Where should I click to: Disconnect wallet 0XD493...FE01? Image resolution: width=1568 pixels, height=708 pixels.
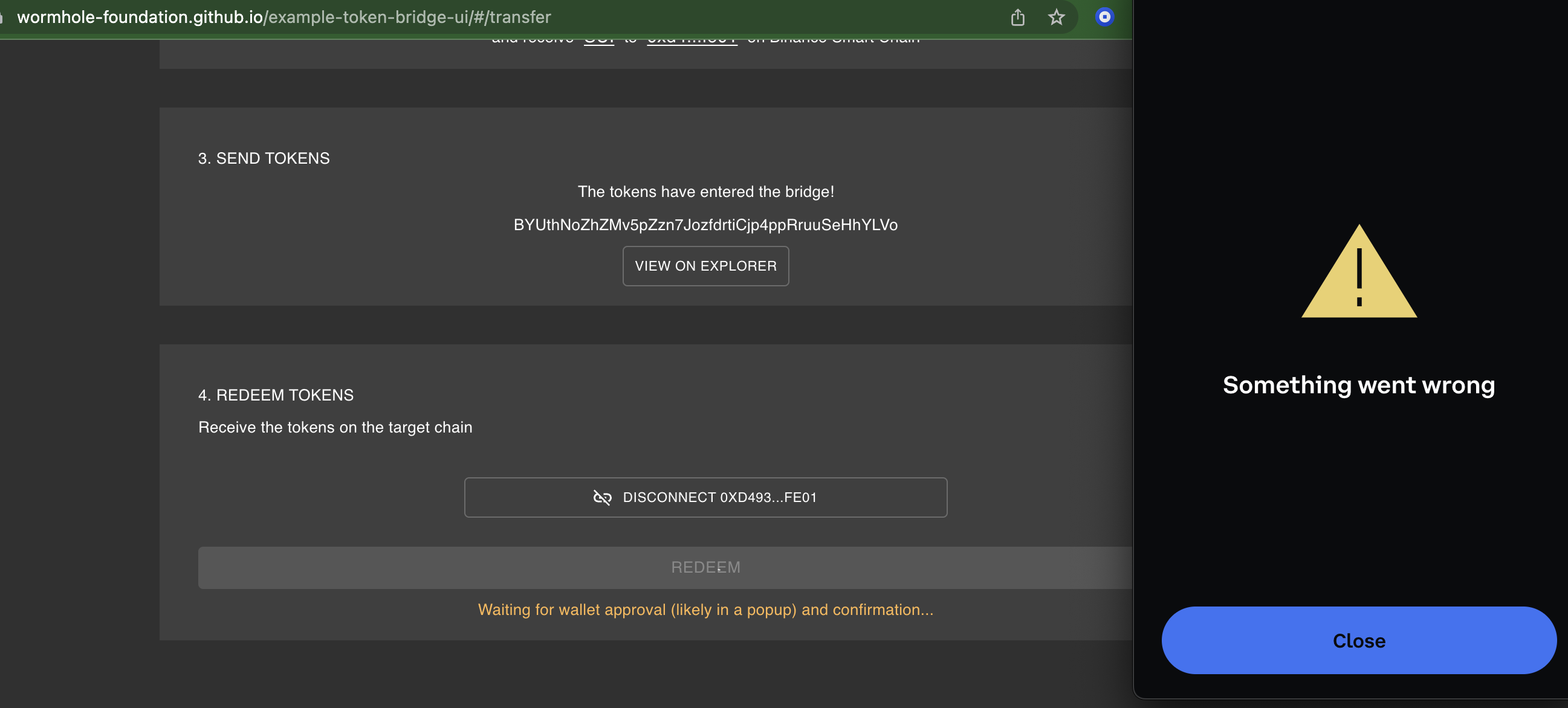pyautogui.click(x=705, y=497)
